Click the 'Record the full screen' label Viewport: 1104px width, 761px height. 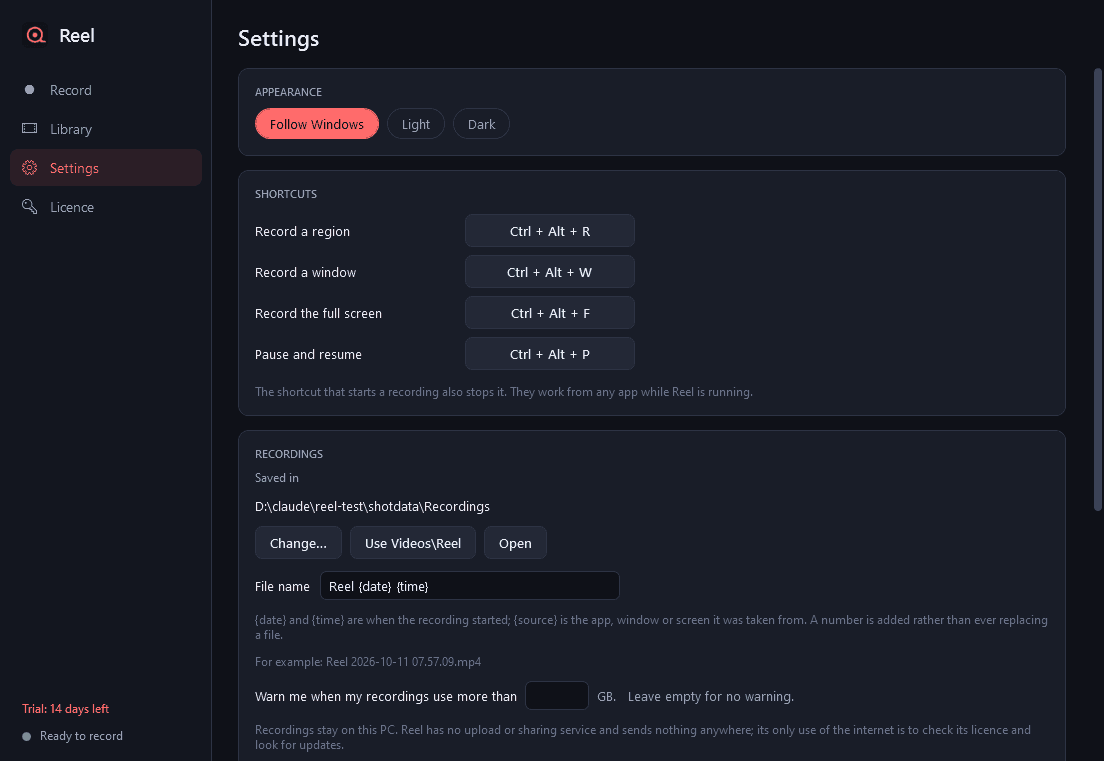coord(318,313)
